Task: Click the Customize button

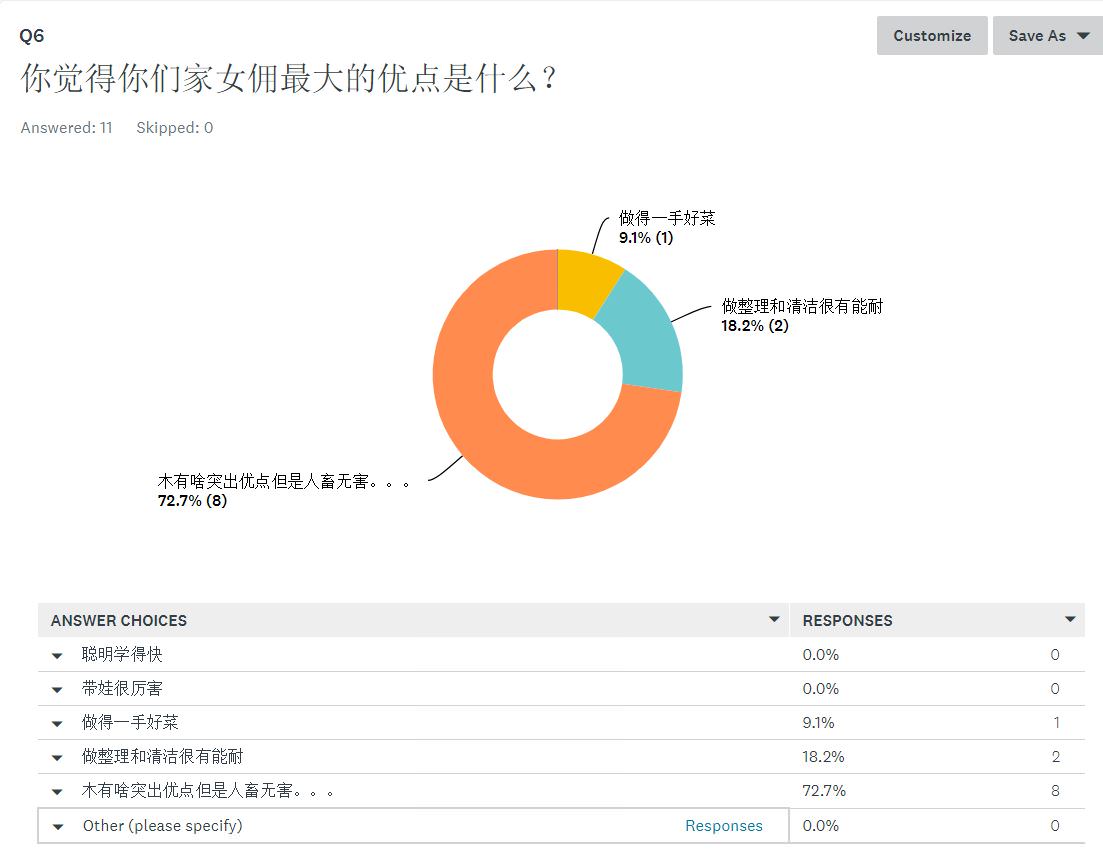Action: [x=931, y=36]
